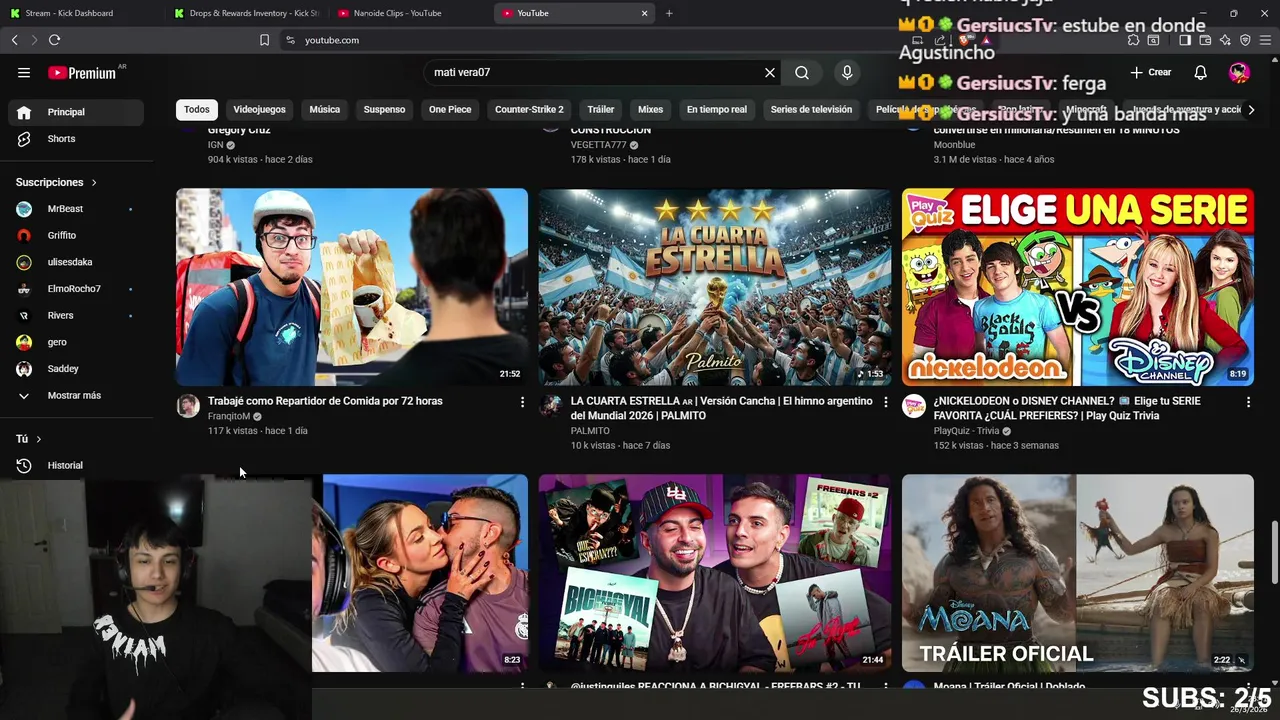This screenshot has height=720, width=1280.
Task: Expand the Suscripciones section chevron
Action: pyautogui.click(x=94, y=182)
